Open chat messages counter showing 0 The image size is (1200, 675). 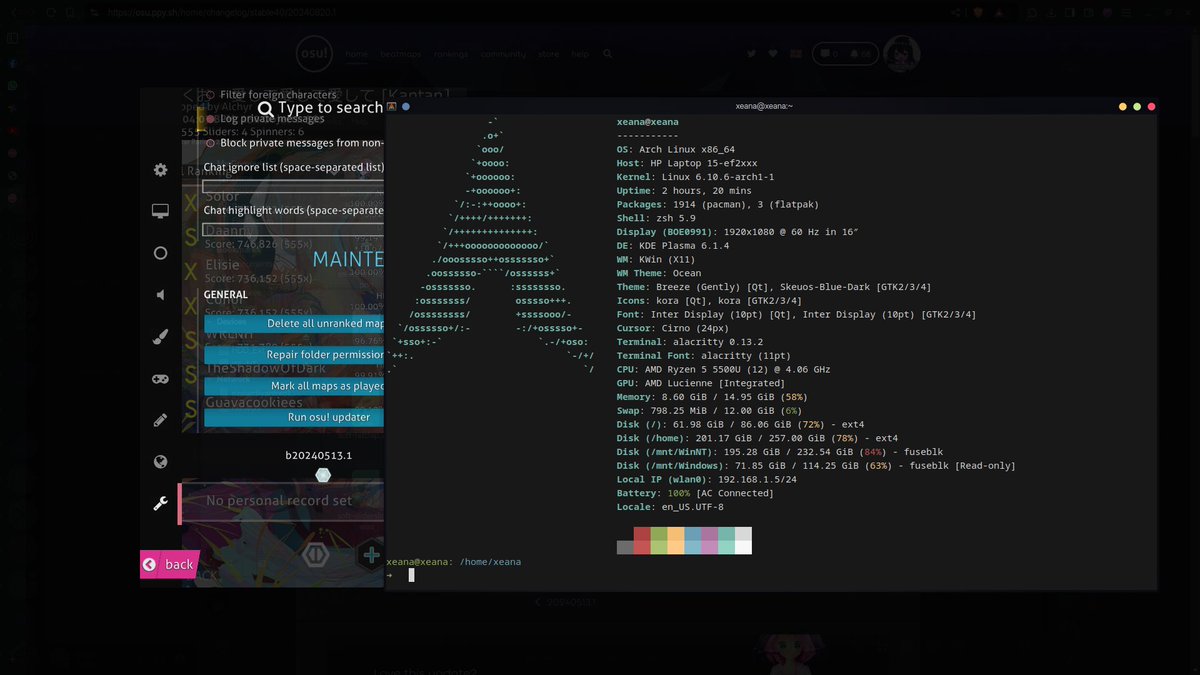click(x=829, y=54)
